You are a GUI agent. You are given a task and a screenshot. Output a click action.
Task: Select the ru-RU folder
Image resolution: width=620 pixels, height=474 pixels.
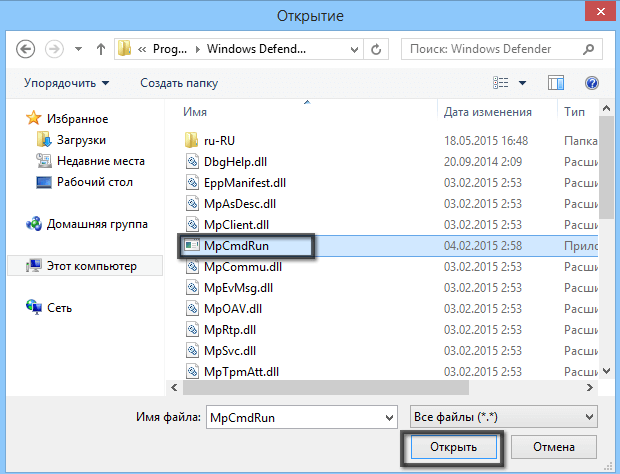(219, 141)
